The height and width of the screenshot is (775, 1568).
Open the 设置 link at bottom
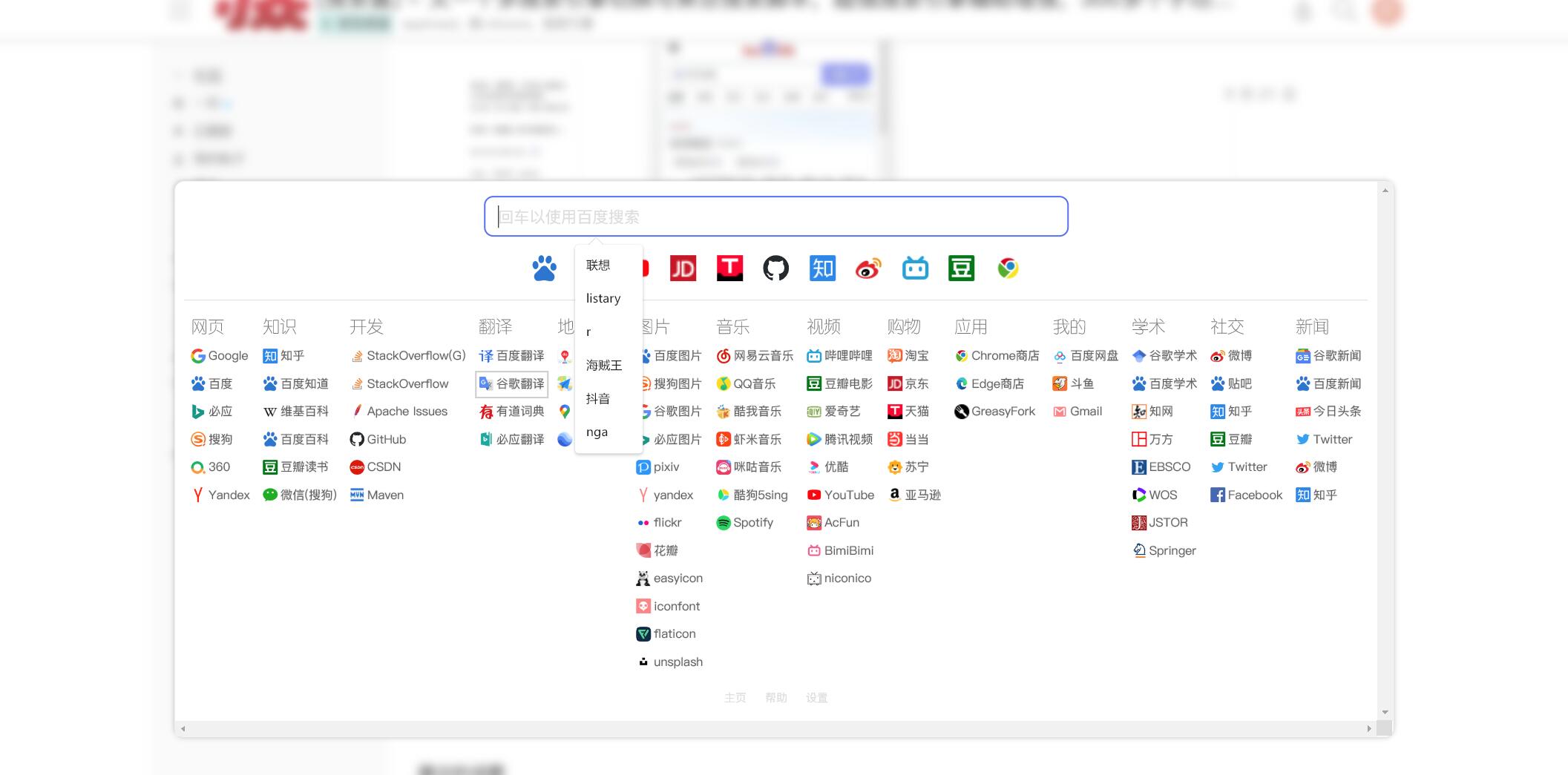(816, 698)
